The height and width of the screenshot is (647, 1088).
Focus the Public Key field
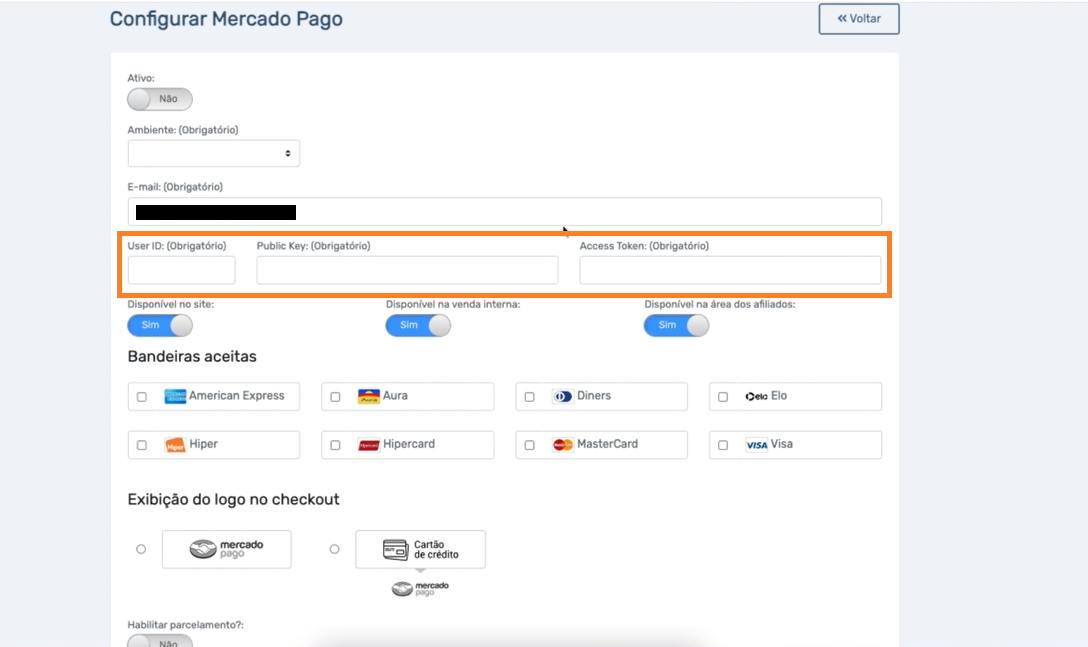(x=407, y=270)
